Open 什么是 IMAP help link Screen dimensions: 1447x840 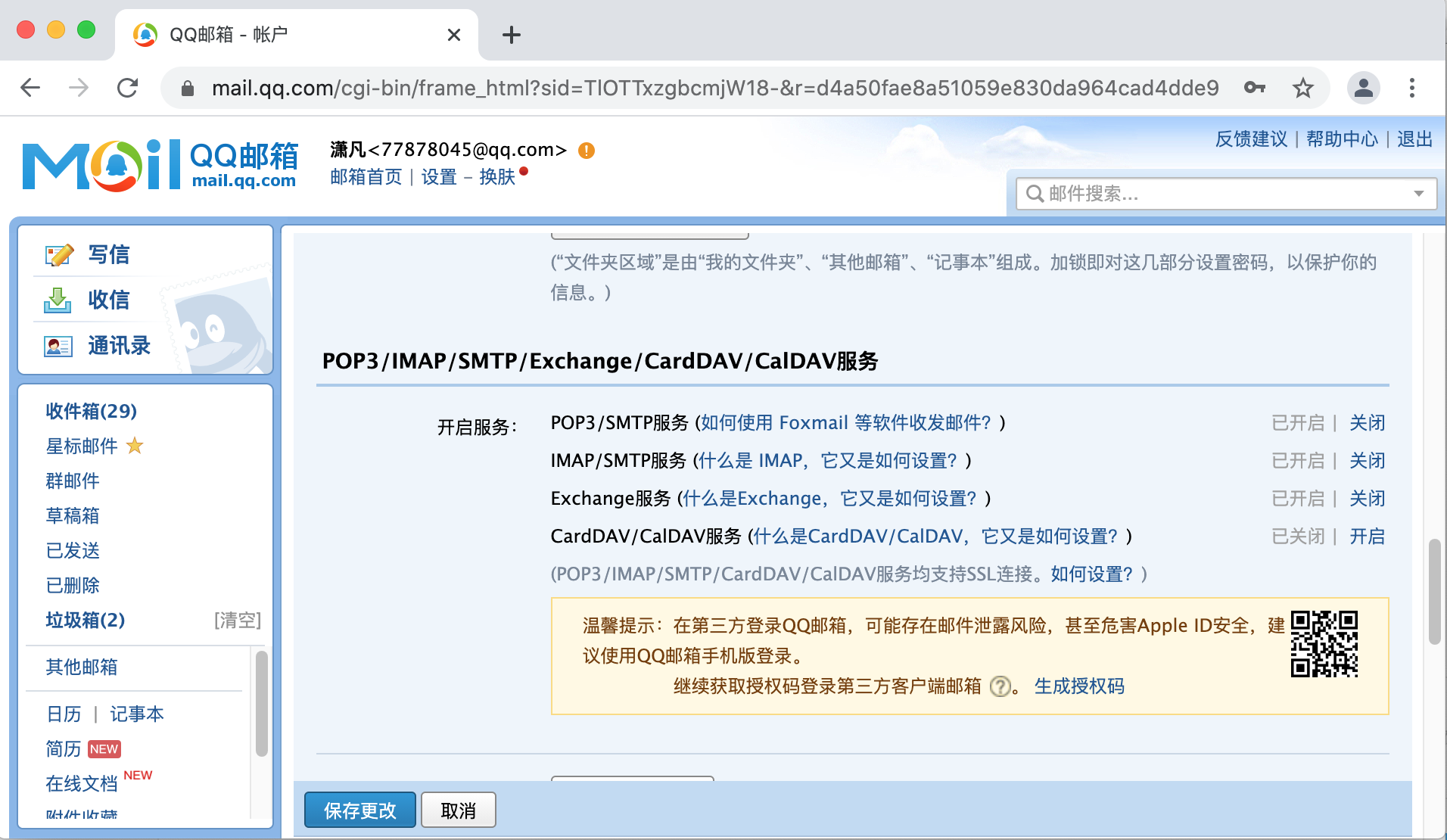[828, 460]
